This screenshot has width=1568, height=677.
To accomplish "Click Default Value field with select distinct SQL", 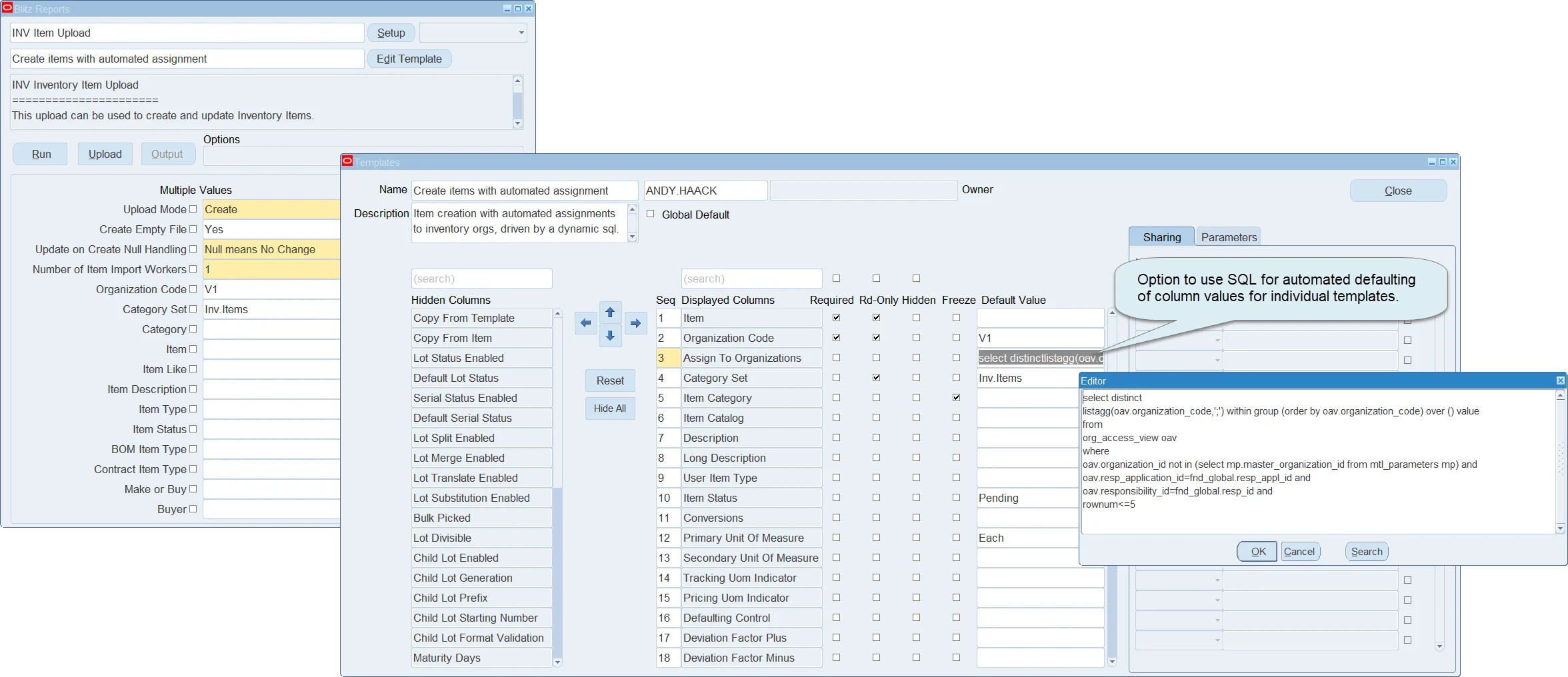I will pos(1040,358).
